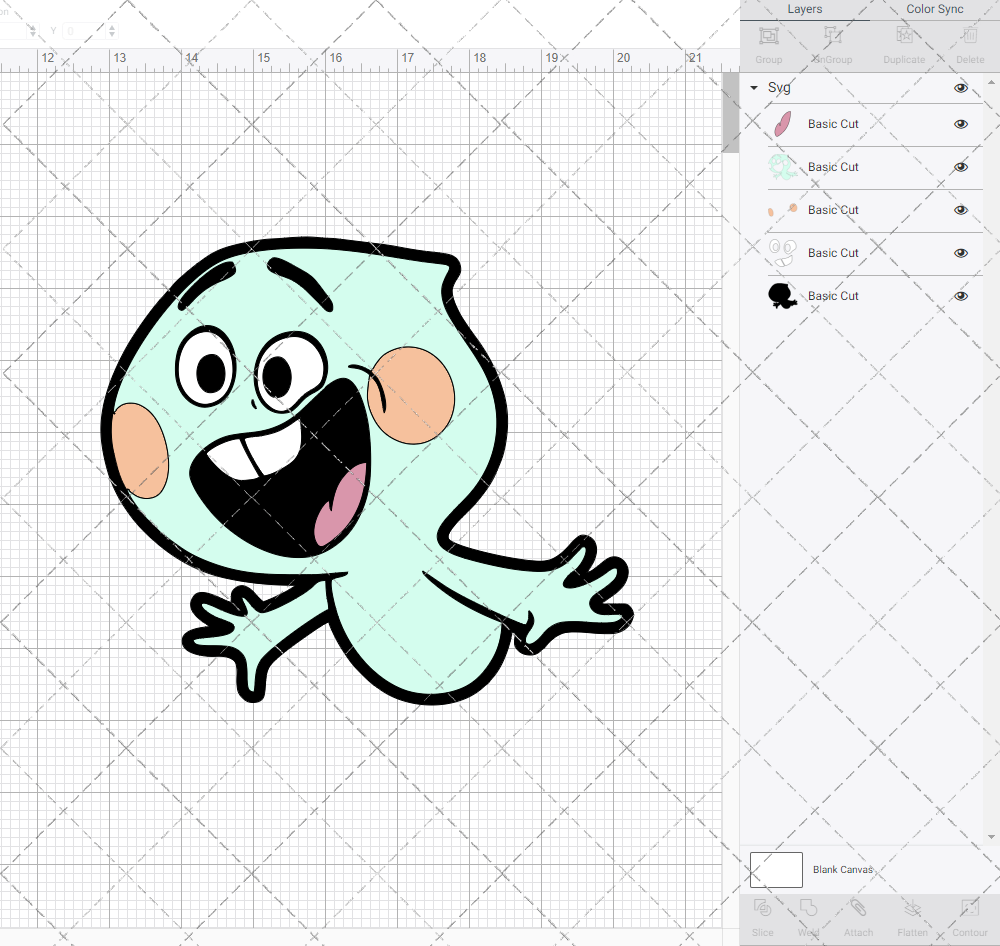Select the Weld tool

808,908
